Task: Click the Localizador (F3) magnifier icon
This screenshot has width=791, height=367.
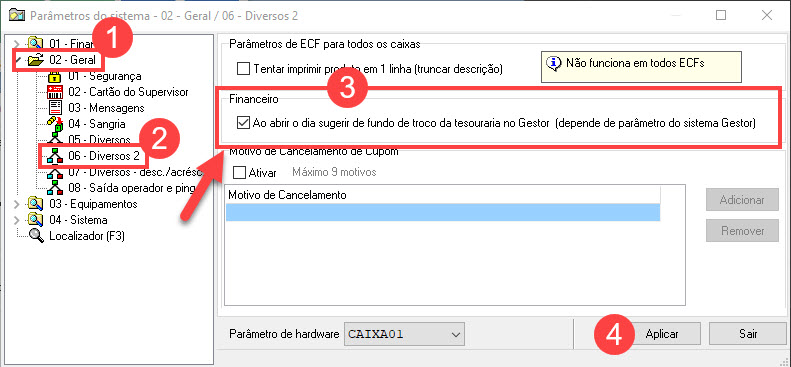Action: pos(36,236)
